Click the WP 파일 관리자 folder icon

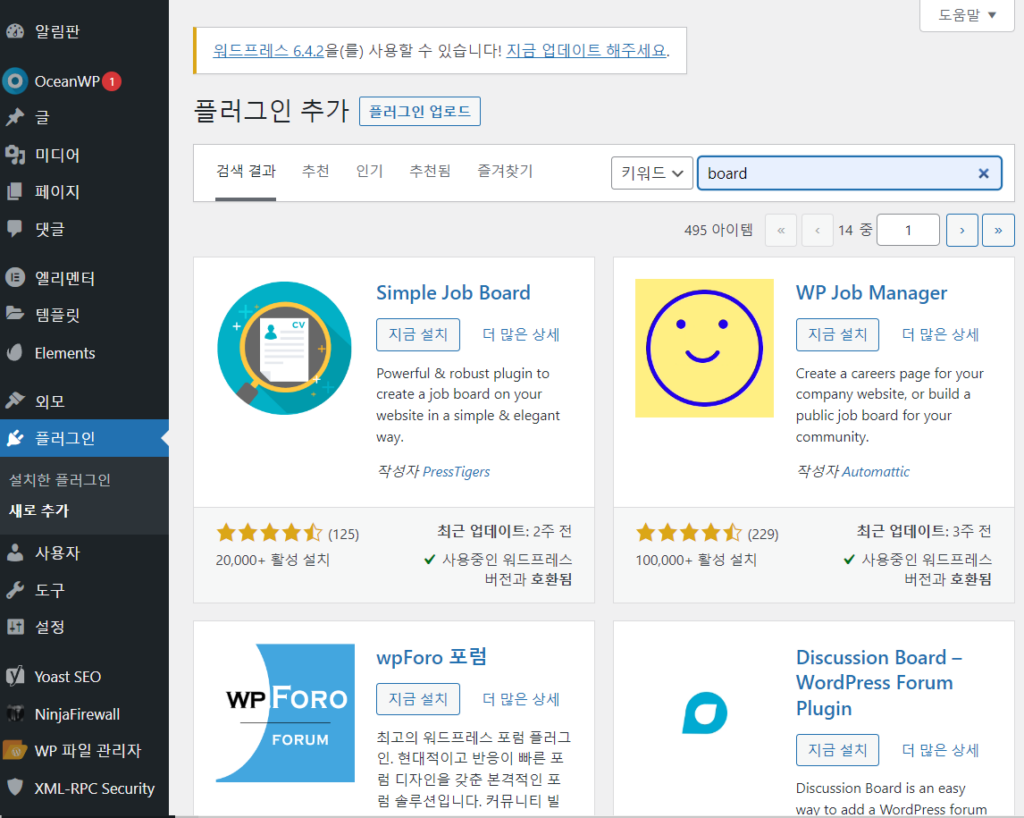click(15, 751)
